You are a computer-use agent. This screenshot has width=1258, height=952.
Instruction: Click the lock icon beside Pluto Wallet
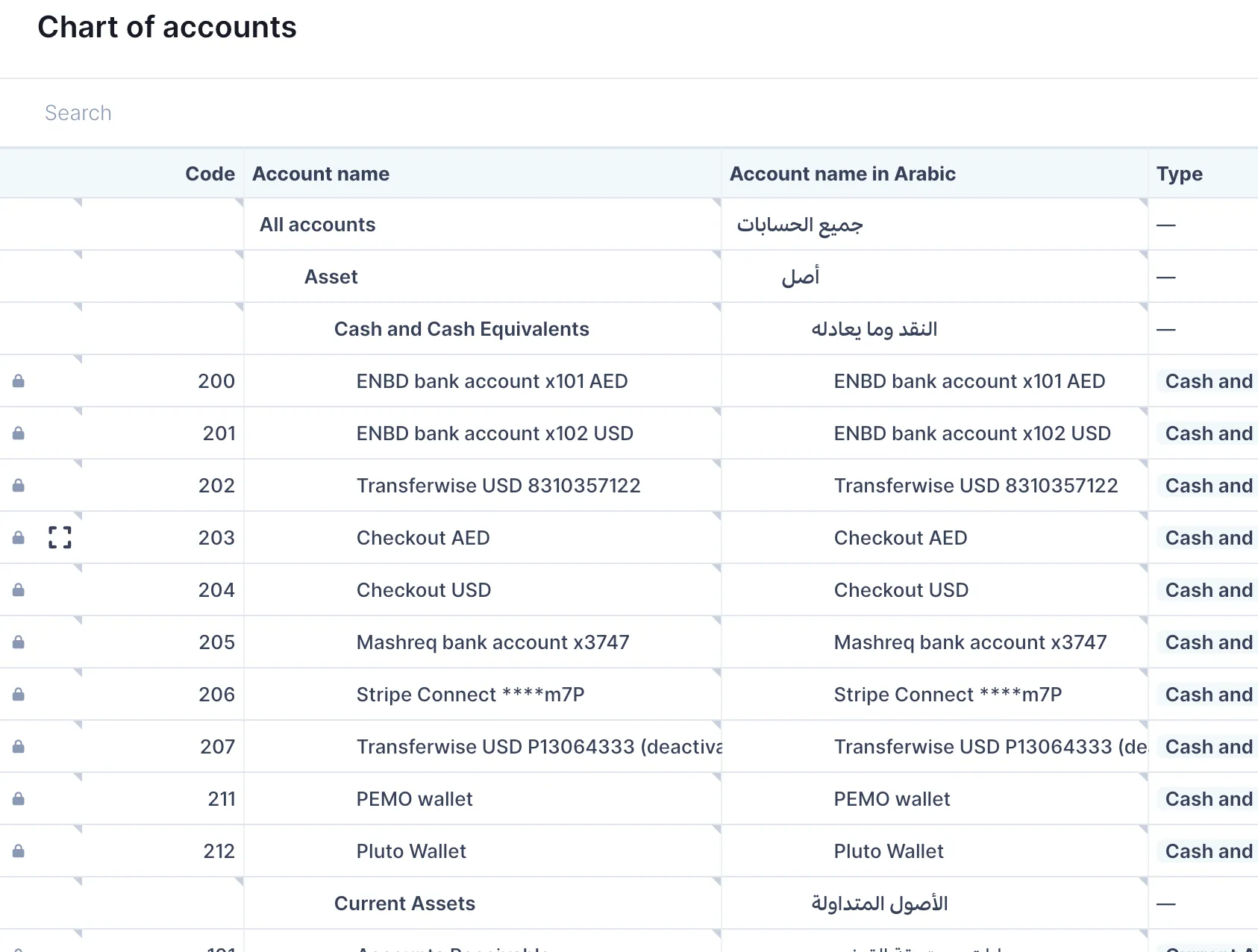pos(17,851)
